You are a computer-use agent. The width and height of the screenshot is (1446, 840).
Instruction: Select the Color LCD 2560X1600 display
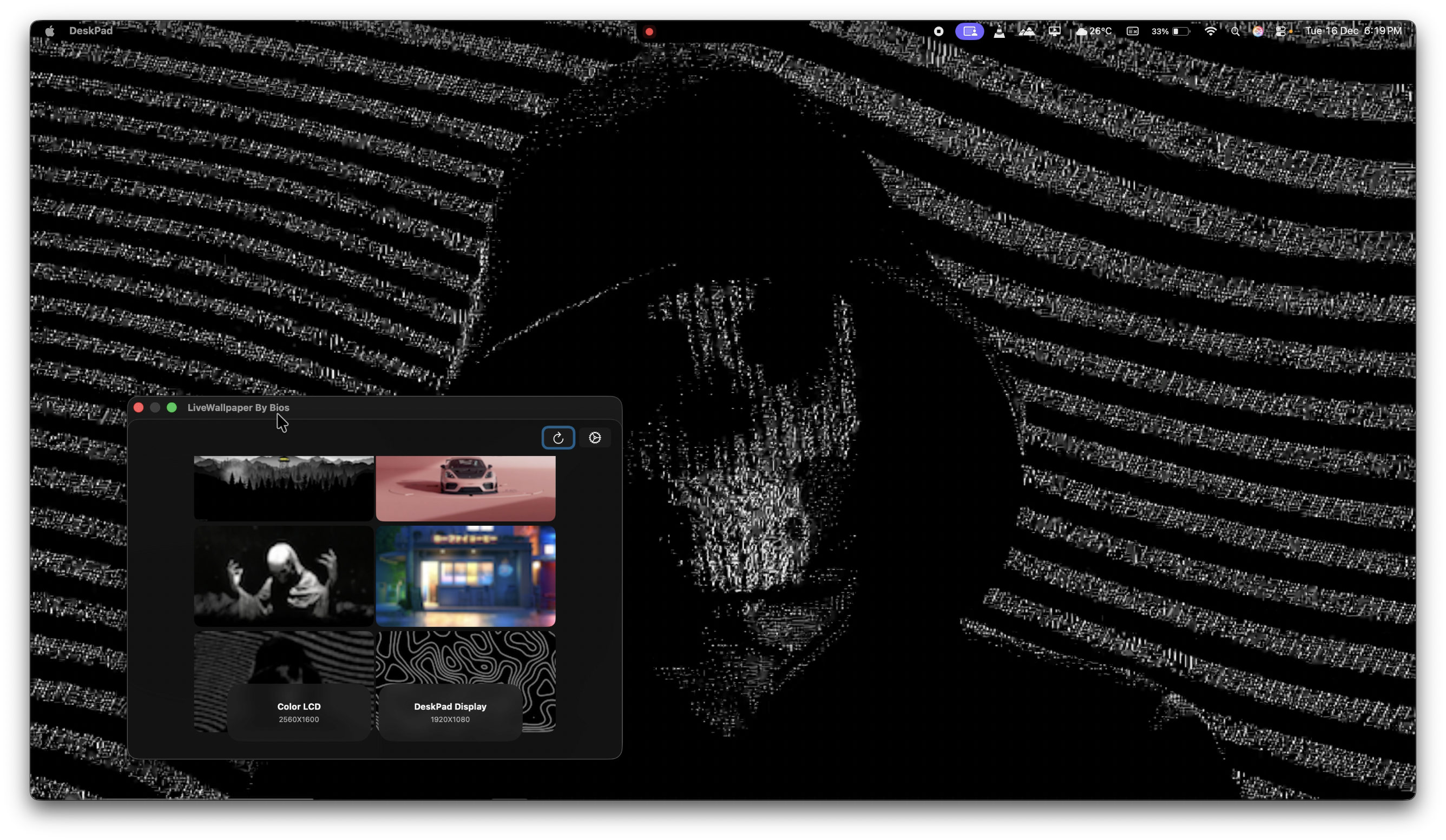pos(298,712)
